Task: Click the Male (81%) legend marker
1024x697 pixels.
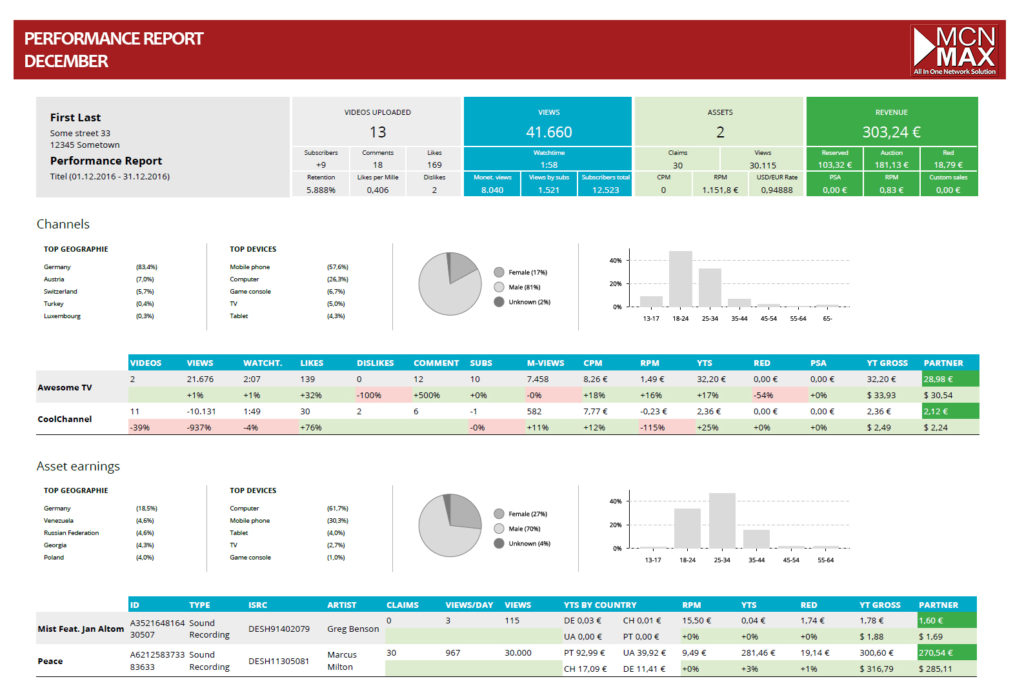Action: (x=497, y=286)
